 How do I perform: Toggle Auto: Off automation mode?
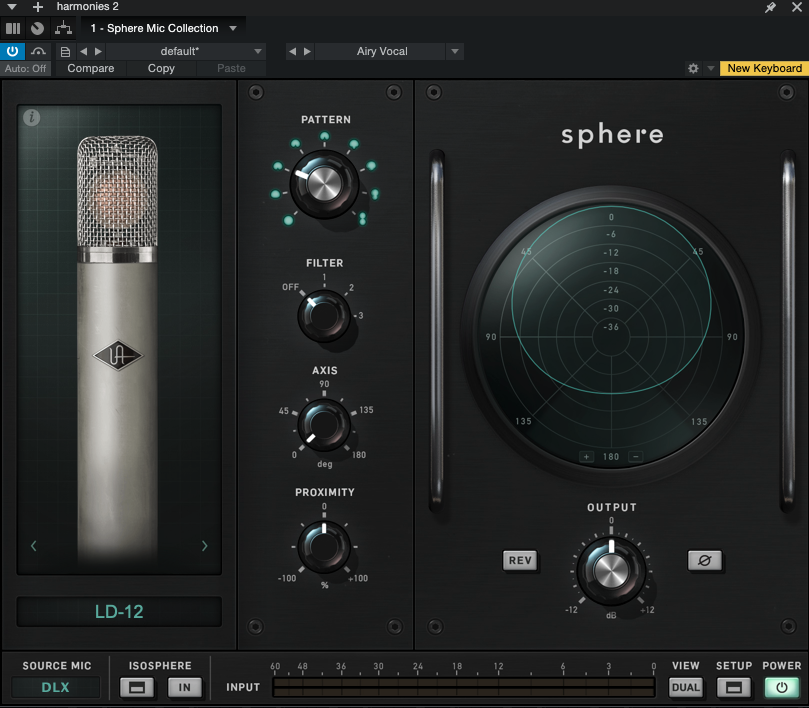25,68
